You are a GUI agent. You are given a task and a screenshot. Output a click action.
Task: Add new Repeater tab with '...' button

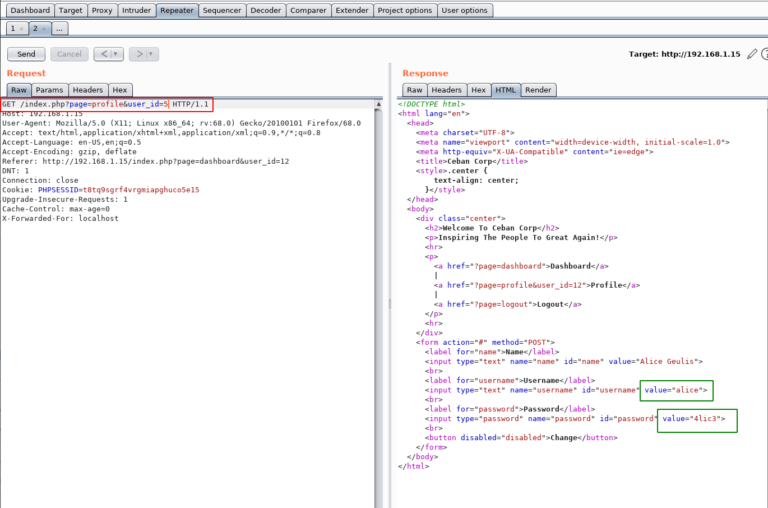tap(61, 29)
